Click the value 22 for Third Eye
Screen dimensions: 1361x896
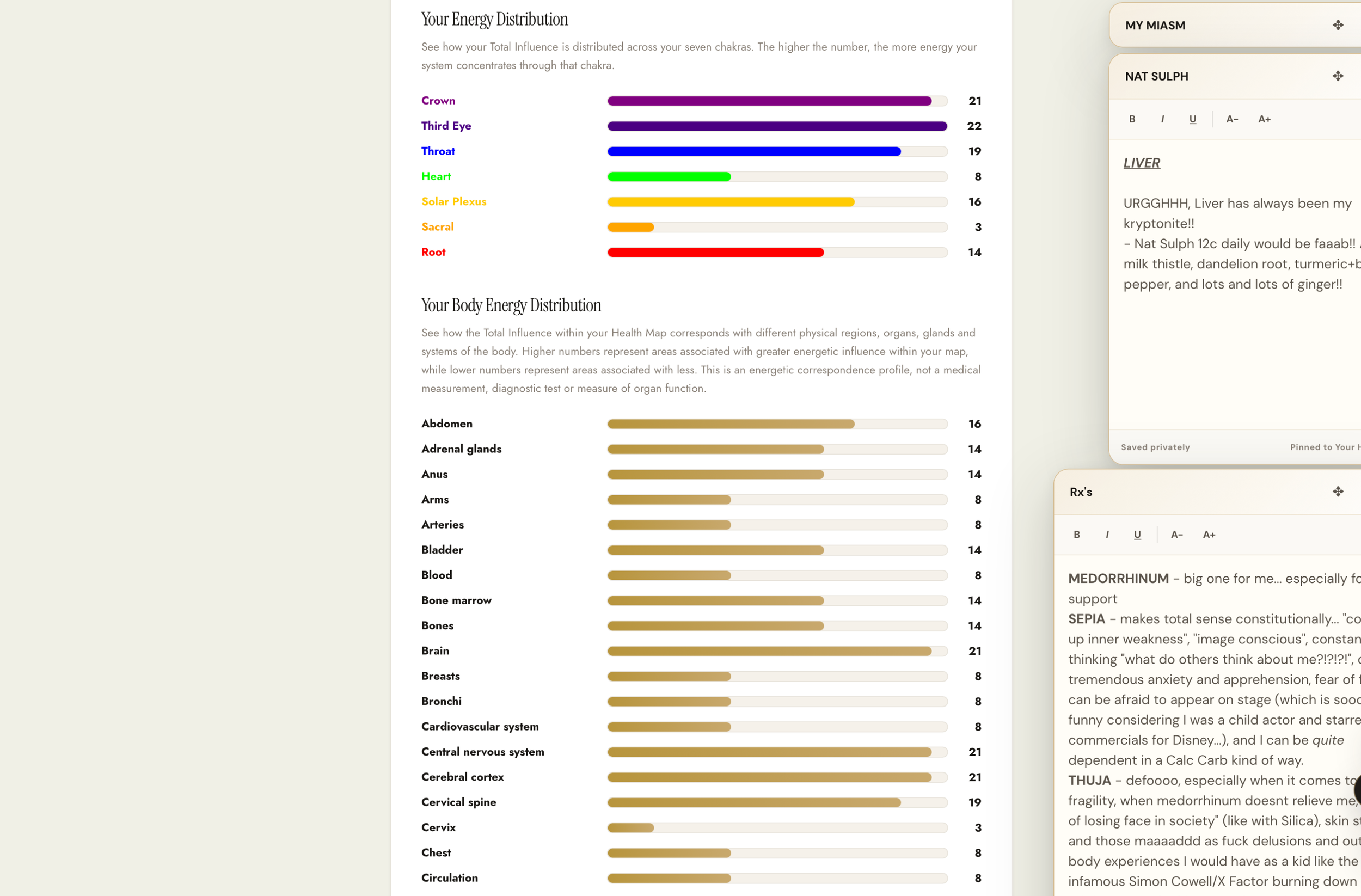(974, 126)
